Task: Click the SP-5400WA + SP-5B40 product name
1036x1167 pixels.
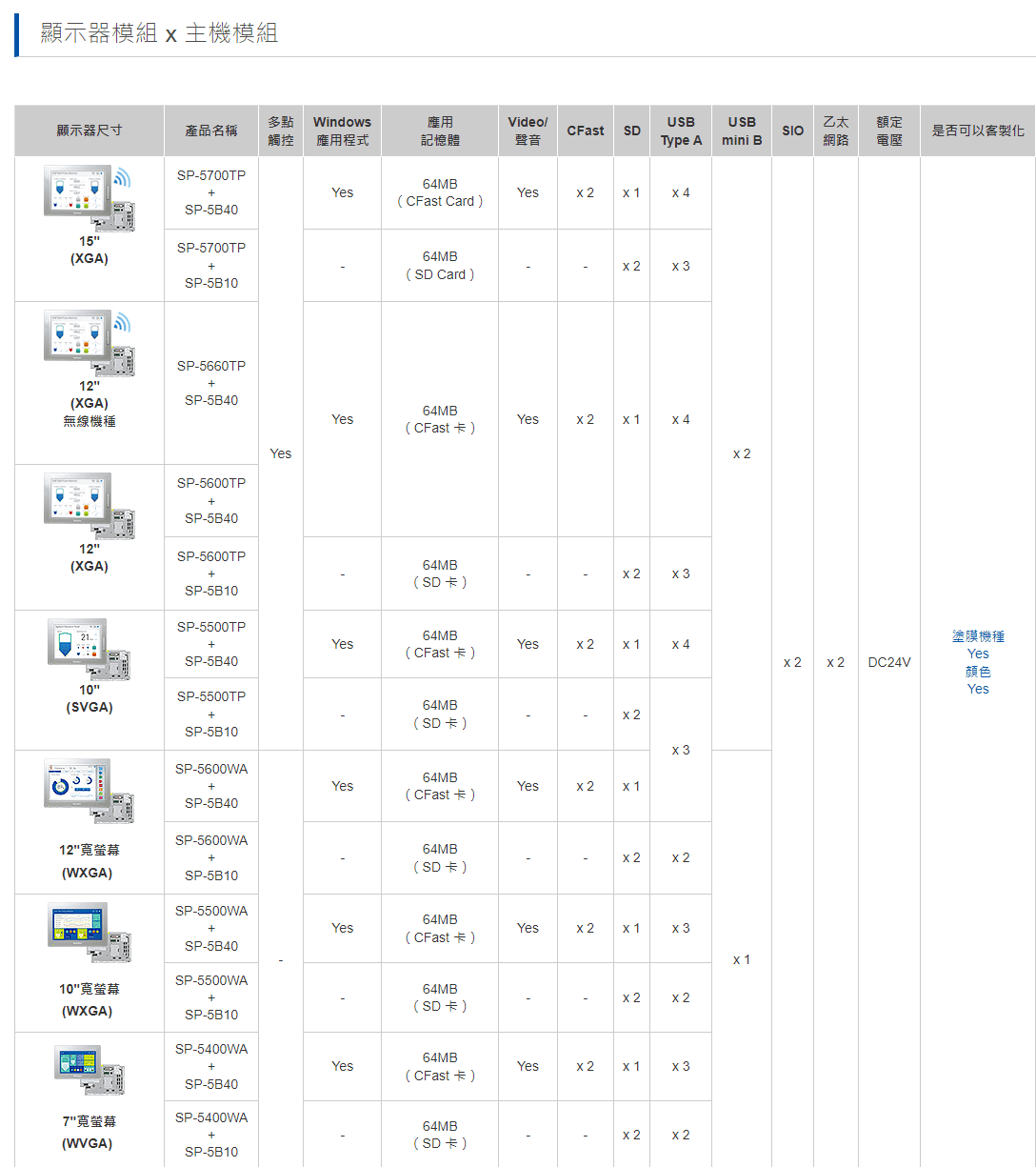Action: 211,1066
